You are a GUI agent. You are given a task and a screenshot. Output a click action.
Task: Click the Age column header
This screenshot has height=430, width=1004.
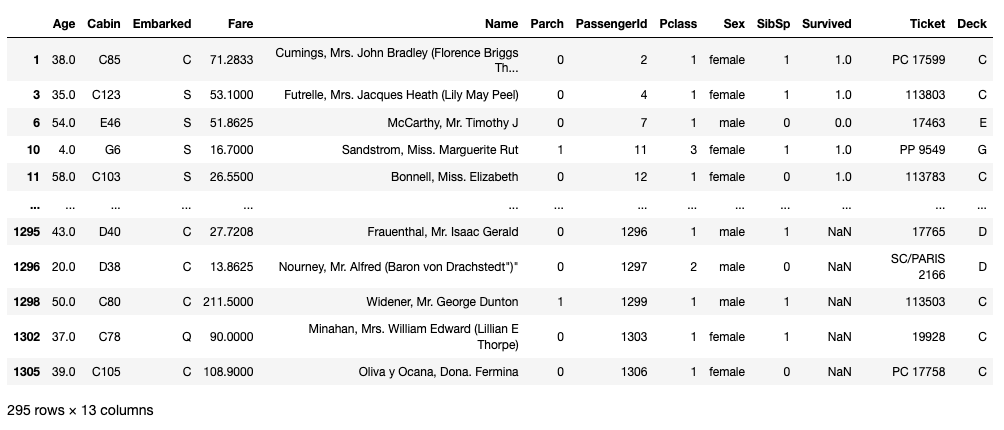click(63, 24)
